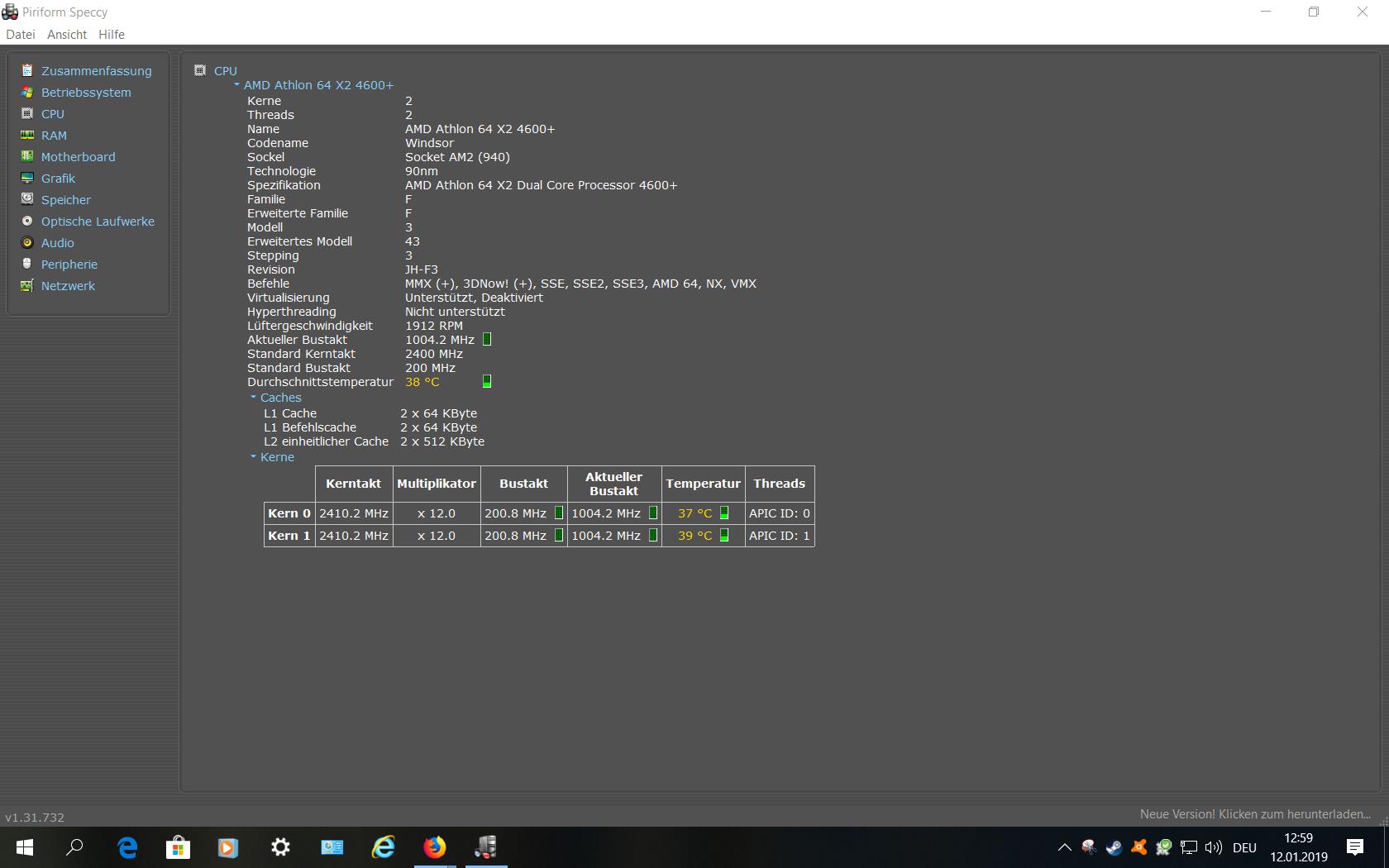
Task: Open Microsoft Store taskbar icon
Action: [179, 847]
